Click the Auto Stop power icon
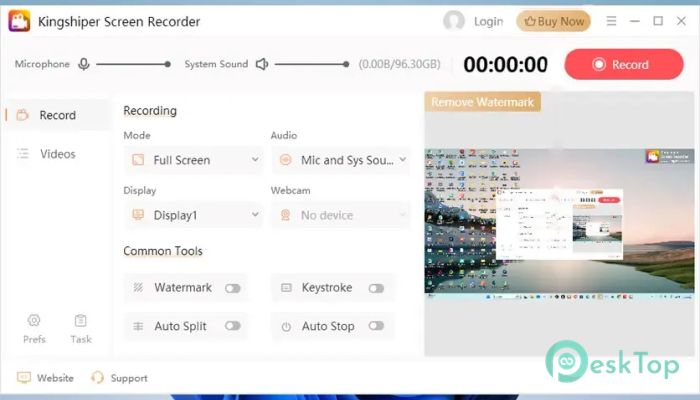The width and height of the screenshot is (700, 400). (286, 327)
